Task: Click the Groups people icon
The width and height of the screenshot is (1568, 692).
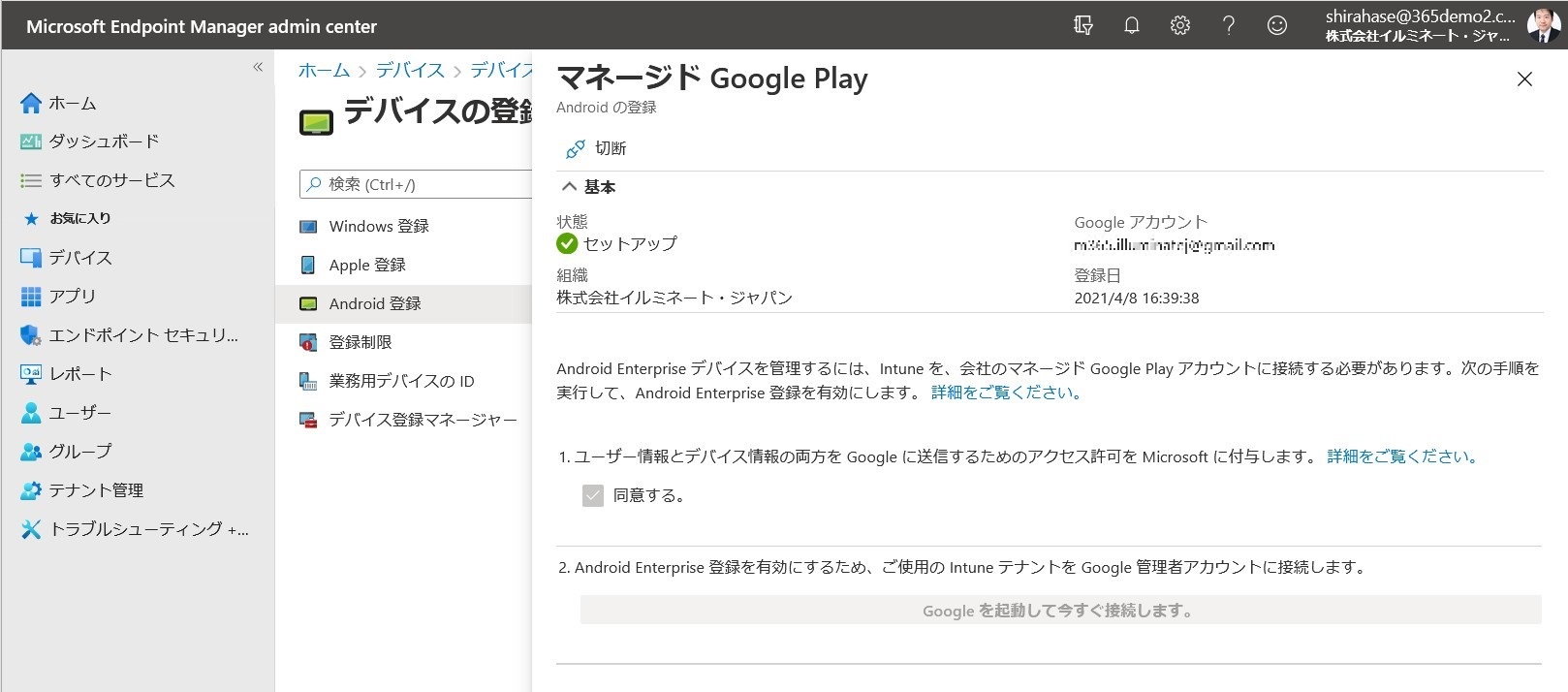Action: 31,452
